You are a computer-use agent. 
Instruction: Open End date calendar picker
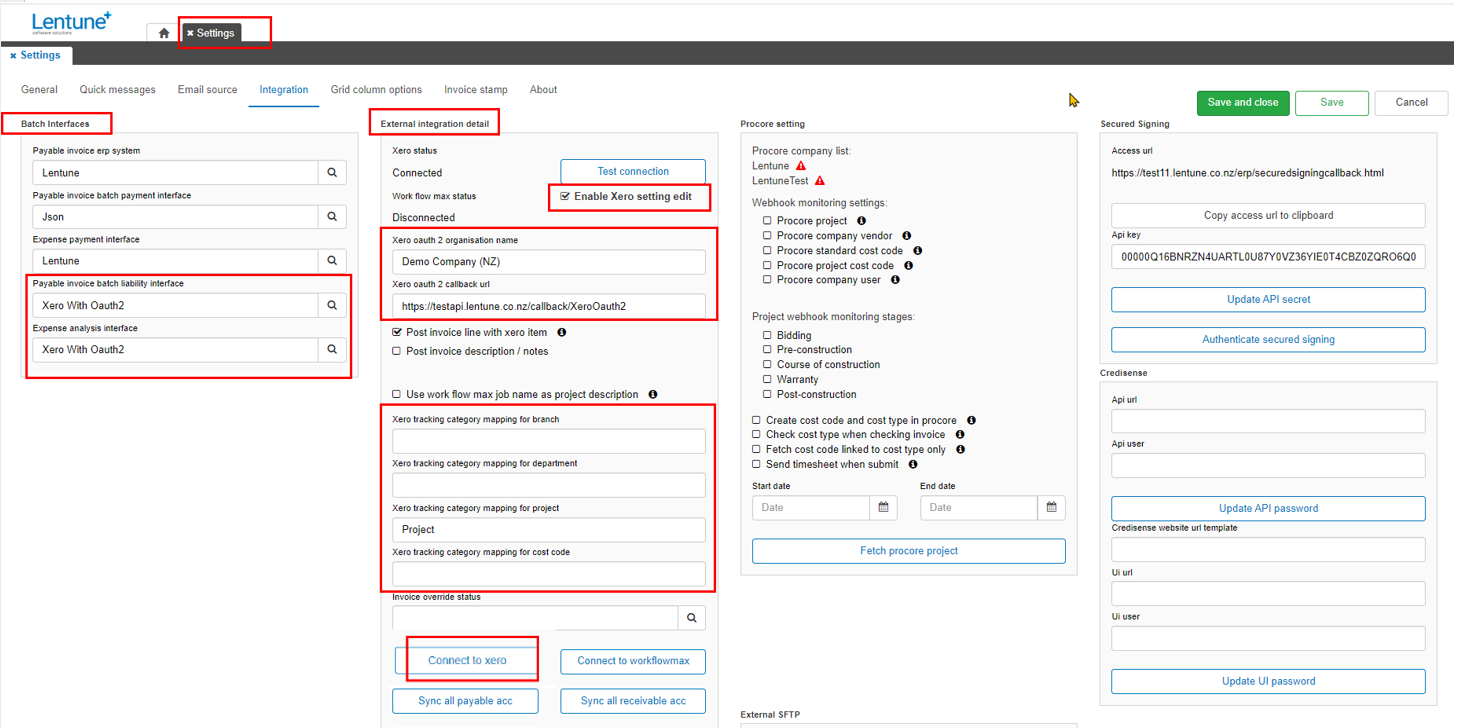[1051, 508]
